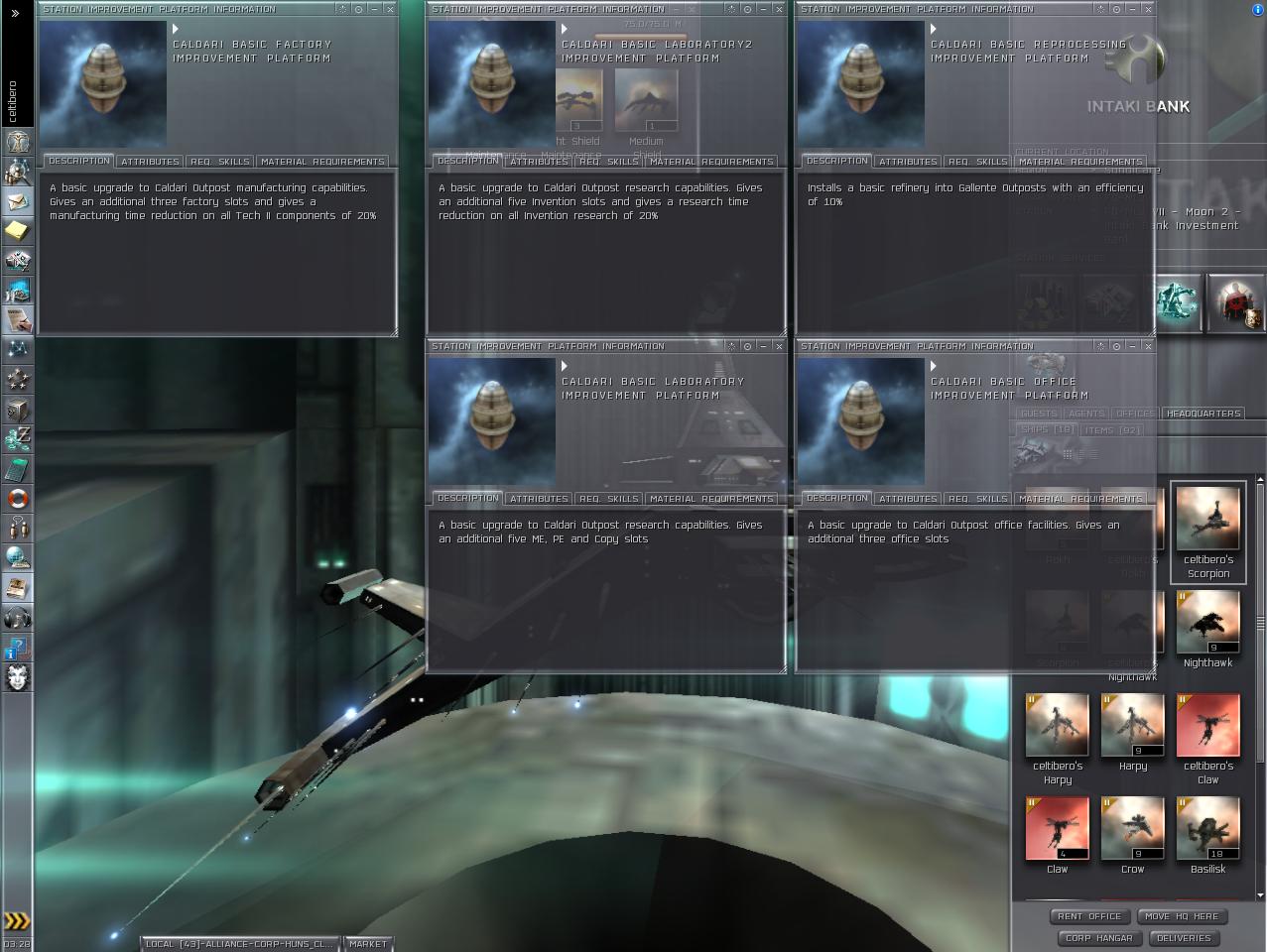Open Material Requirements in Basic Factory window
1267x952 pixels.
322,162
